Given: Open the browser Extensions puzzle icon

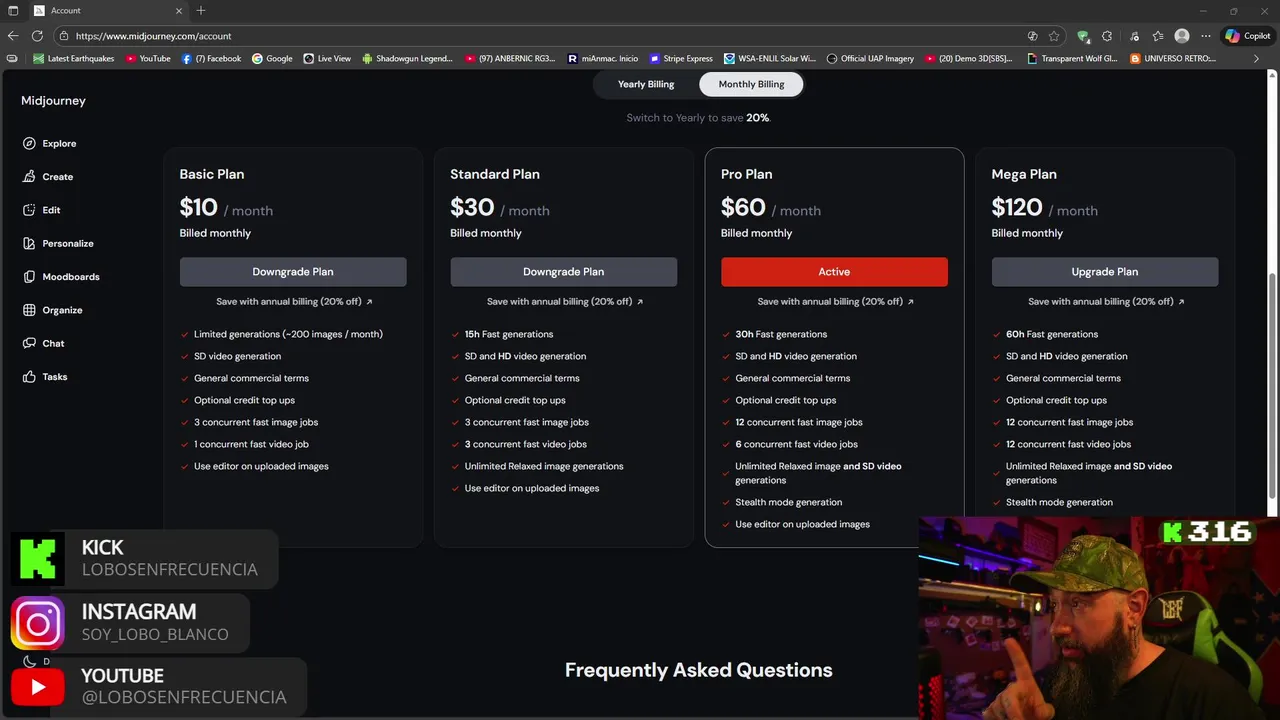Looking at the screenshot, I should (x=1107, y=36).
